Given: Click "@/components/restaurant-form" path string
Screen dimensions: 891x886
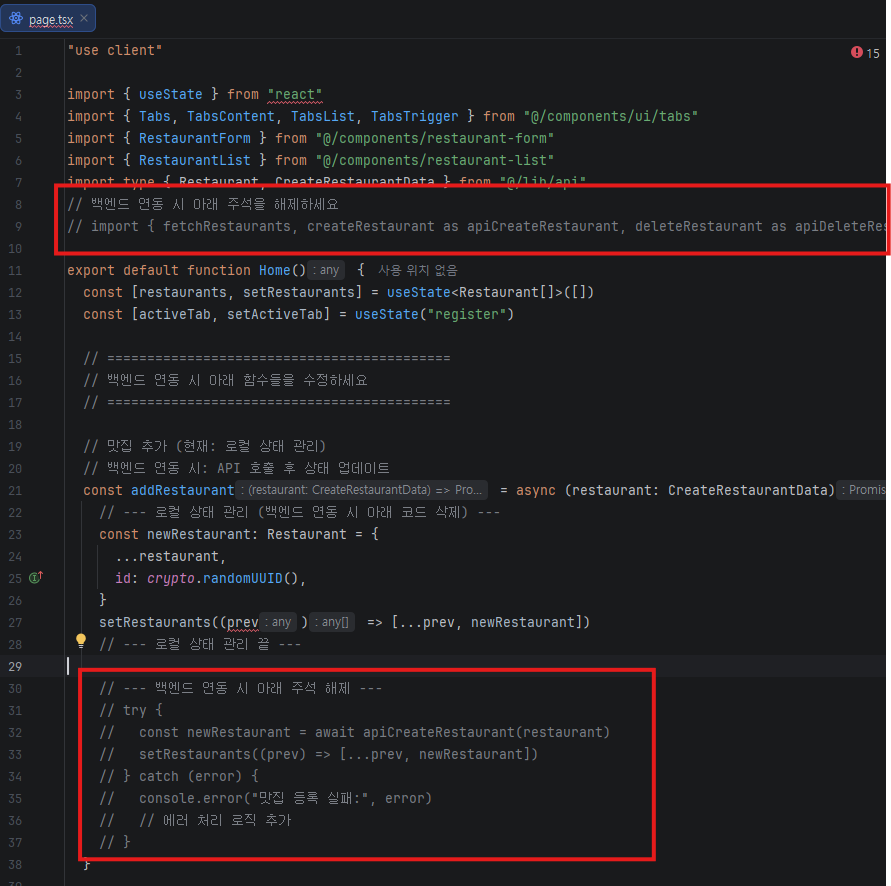Looking at the screenshot, I should point(435,138).
